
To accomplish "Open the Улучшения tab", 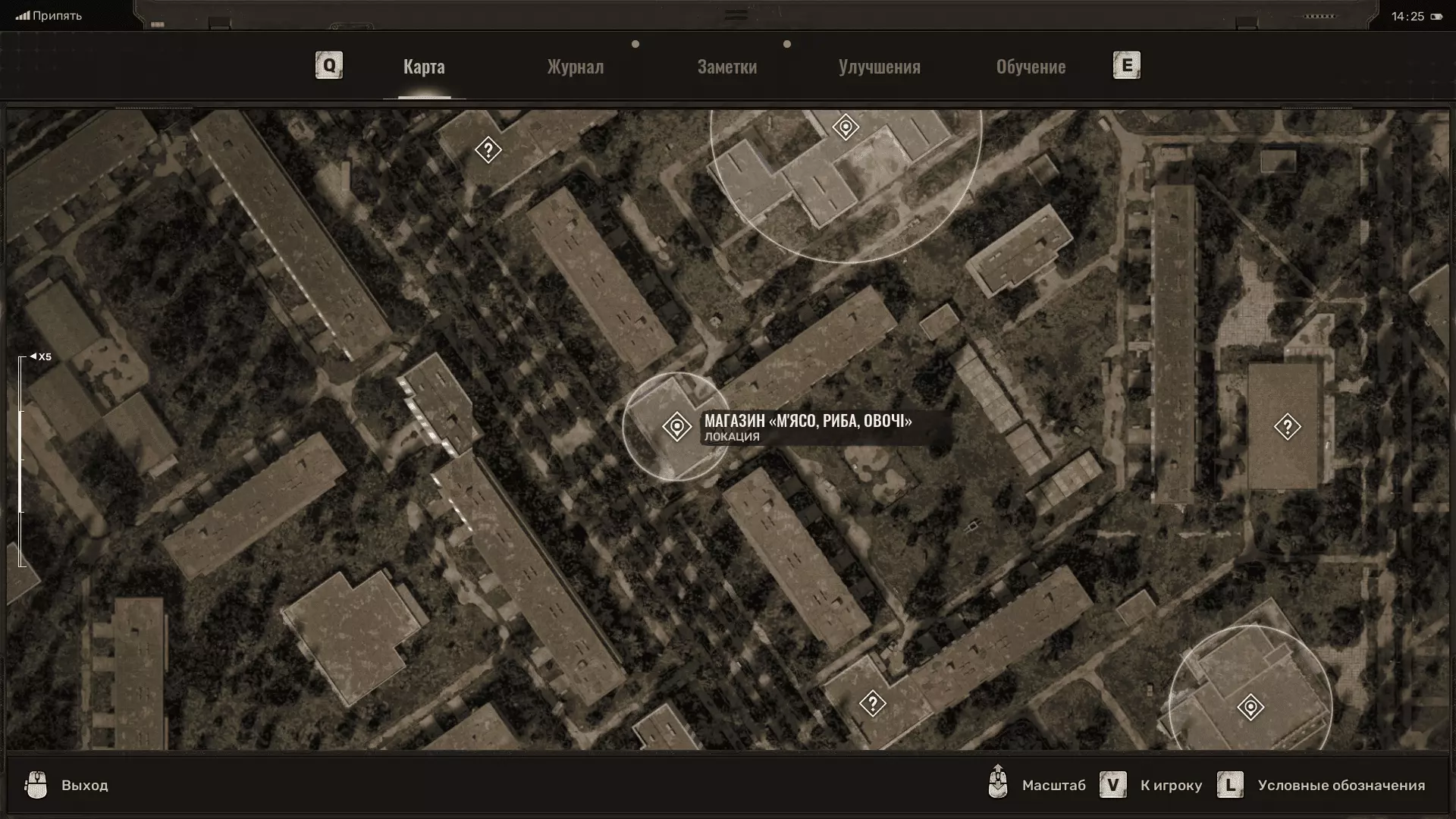I will (879, 67).
